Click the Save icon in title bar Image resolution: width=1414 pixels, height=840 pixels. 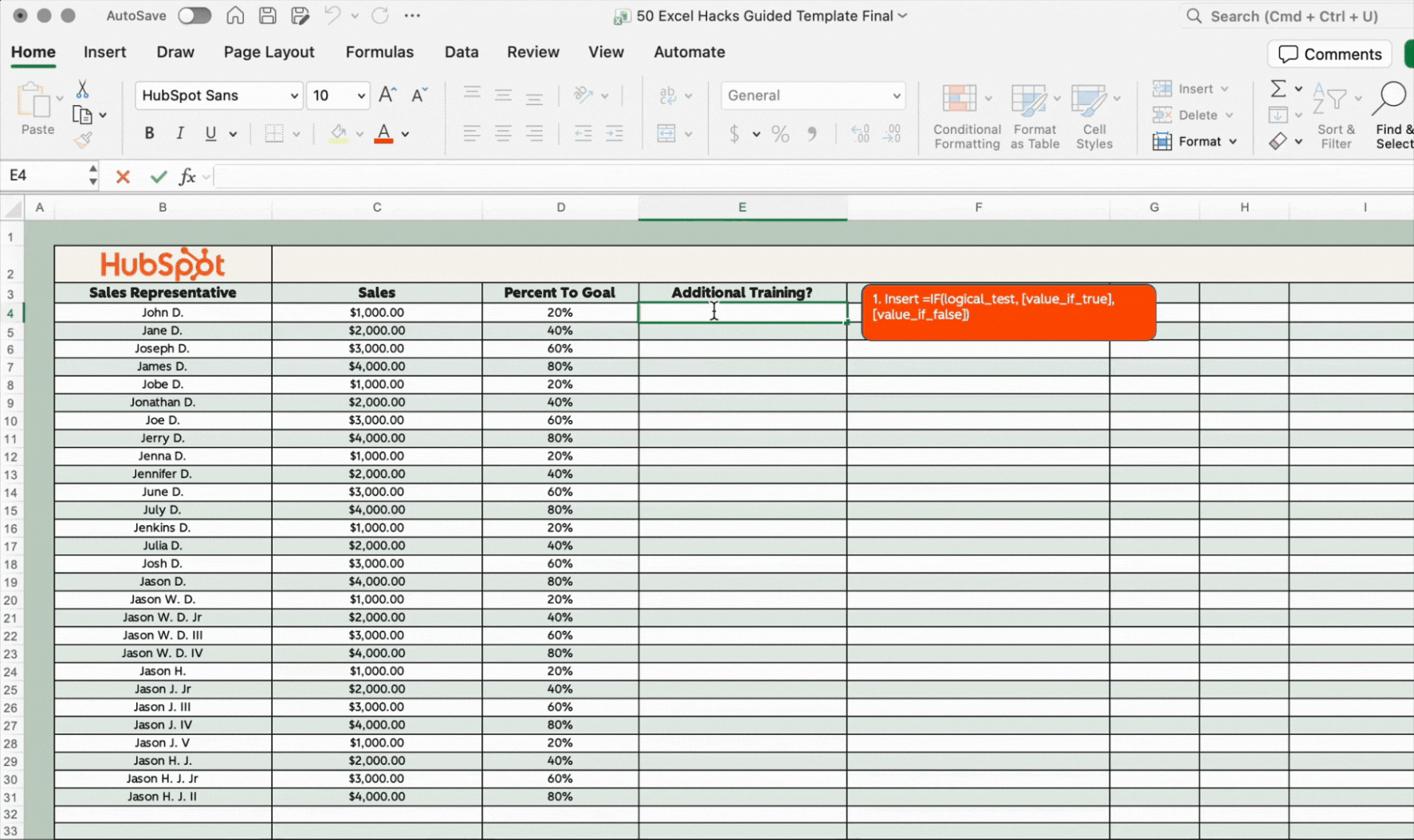pyautogui.click(x=268, y=16)
